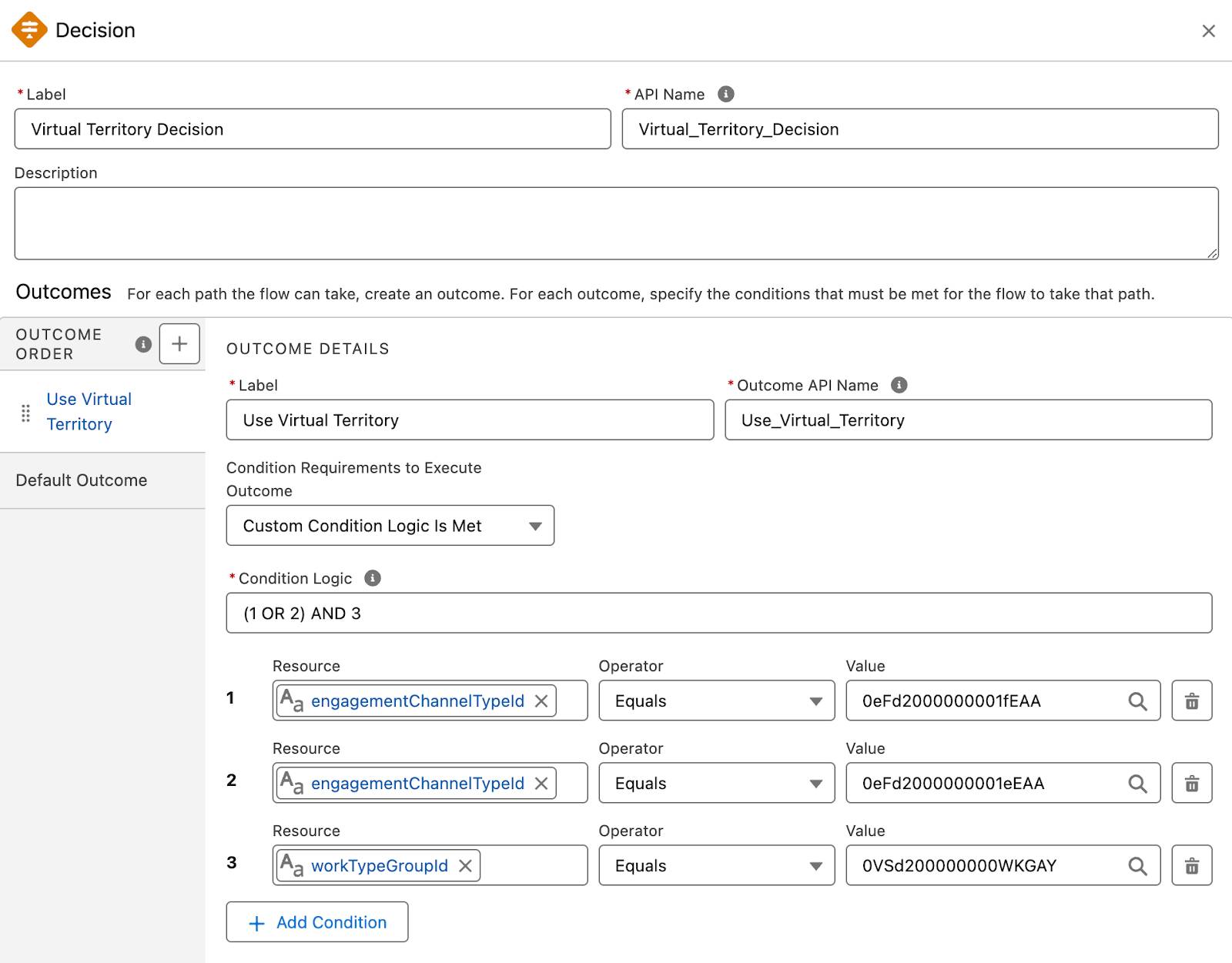Select Use Virtual Territory outcome
This screenshot has height=963, width=1232.
coord(89,412)
